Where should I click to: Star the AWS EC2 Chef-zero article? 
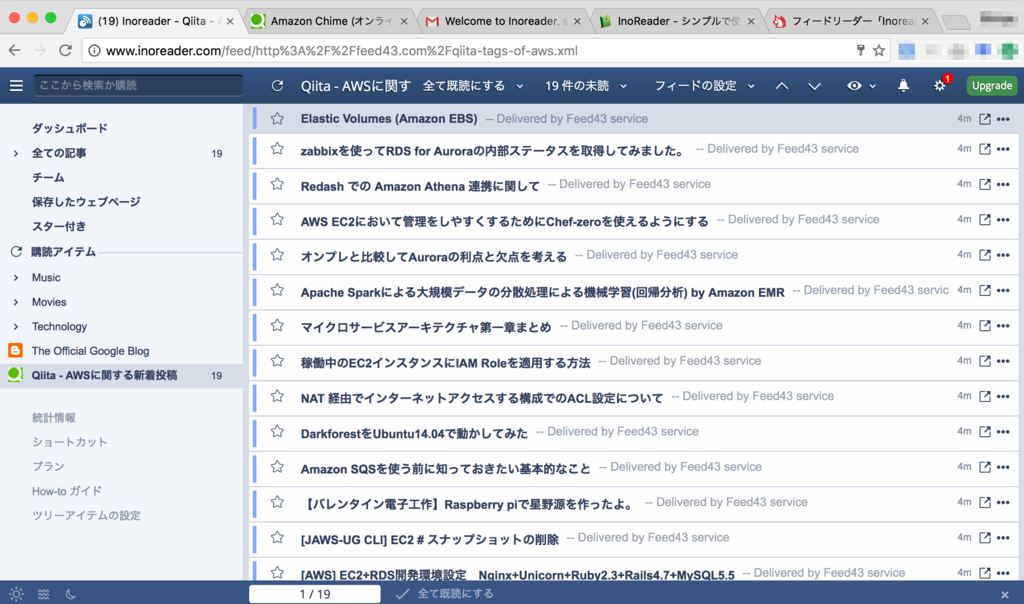[278, 219]
